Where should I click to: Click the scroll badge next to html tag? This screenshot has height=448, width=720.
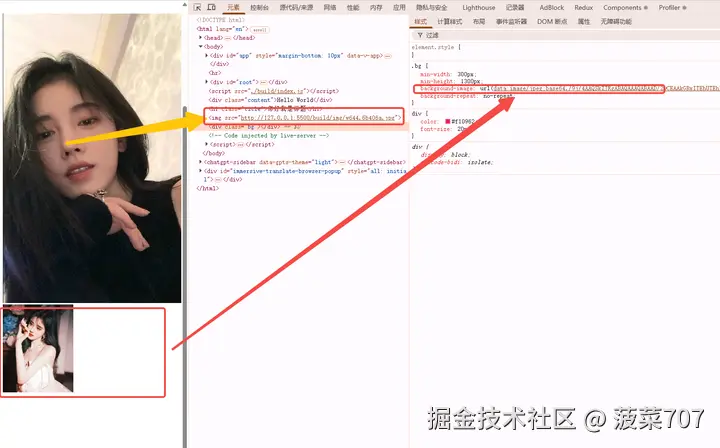pos(259,29)
